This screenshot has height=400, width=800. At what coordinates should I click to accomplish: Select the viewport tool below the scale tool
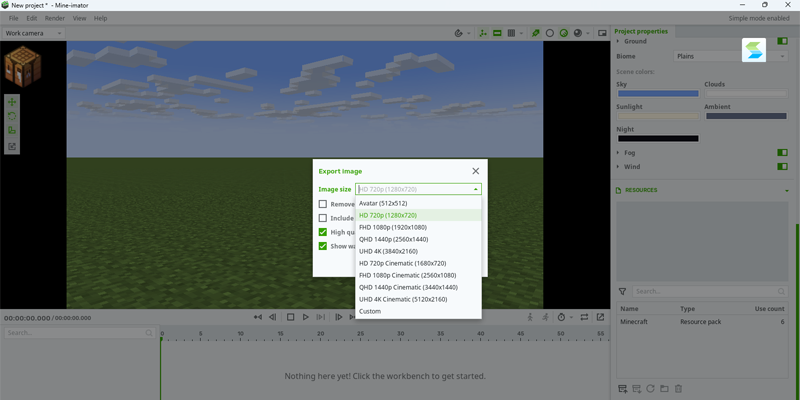click(12, 147)
